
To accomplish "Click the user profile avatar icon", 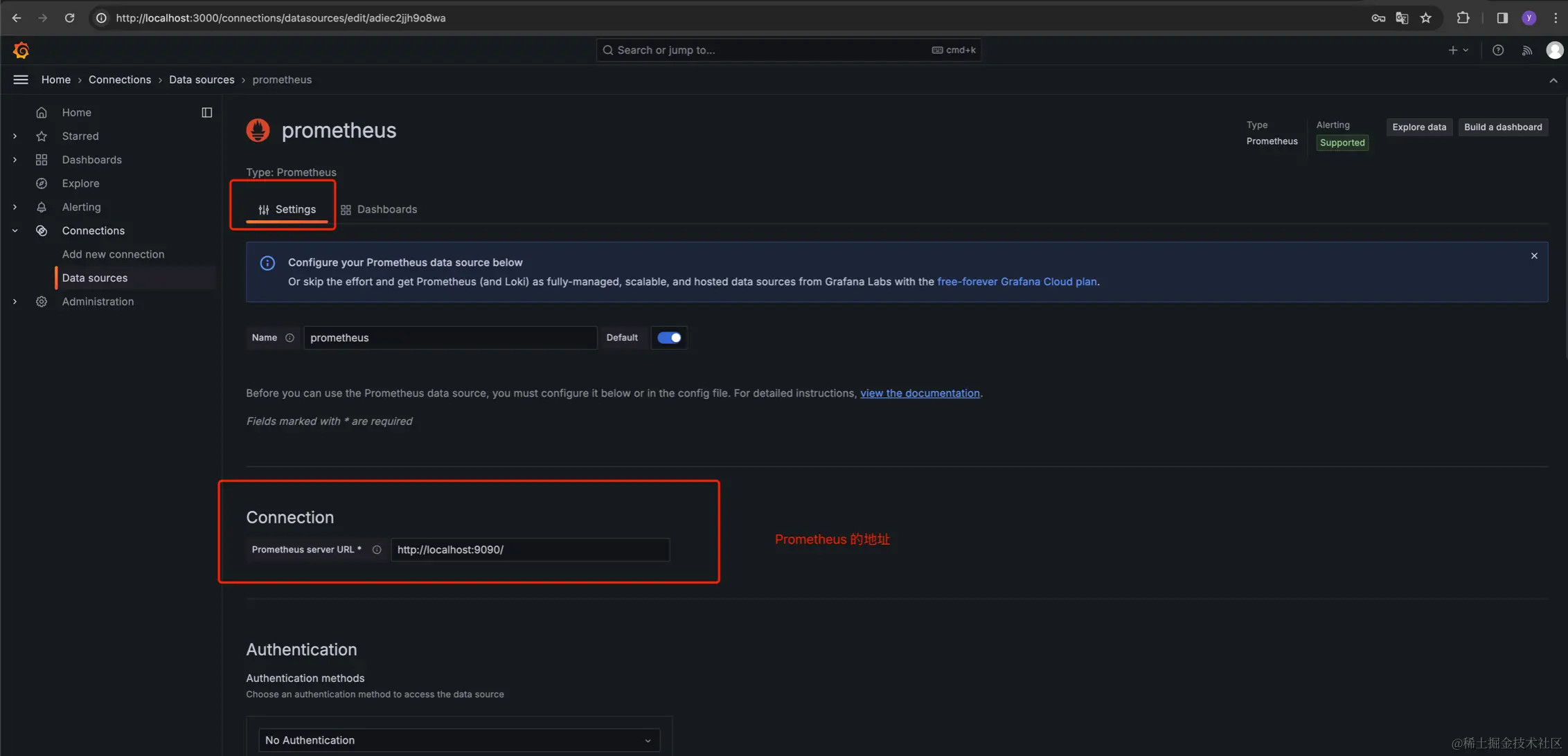I will click(1553, 51).
